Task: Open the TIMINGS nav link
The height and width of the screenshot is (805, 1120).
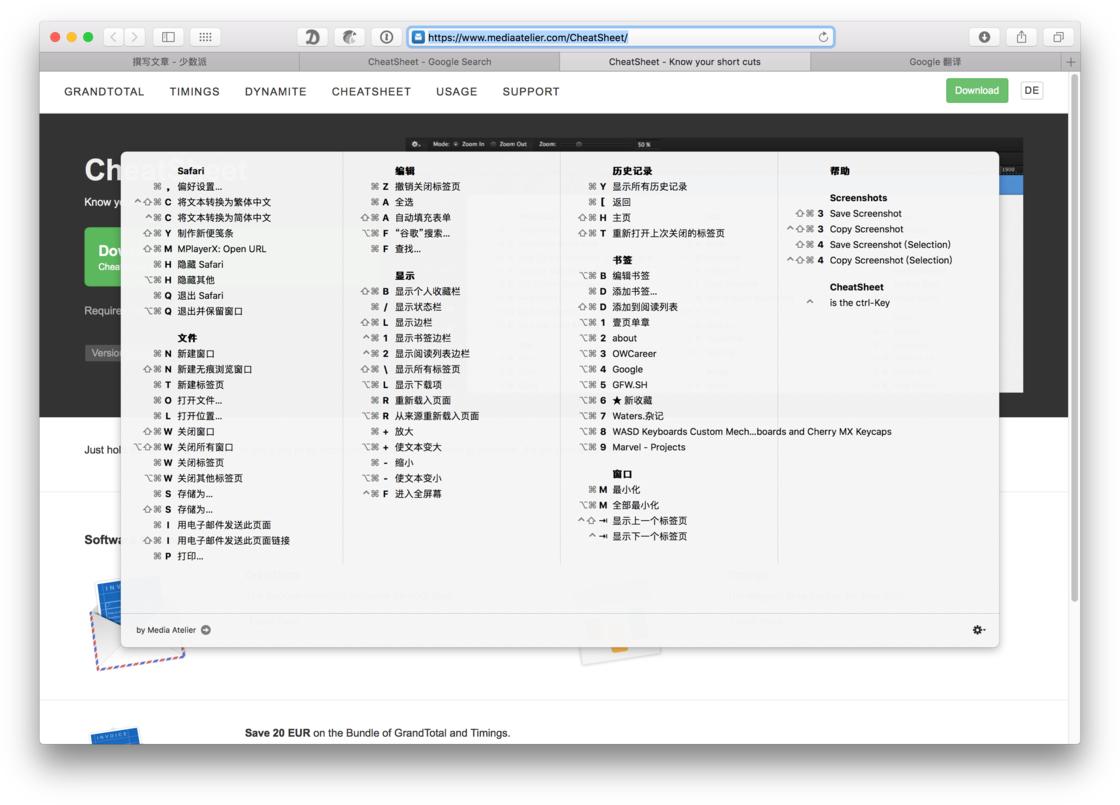Action: pos(194,91)
